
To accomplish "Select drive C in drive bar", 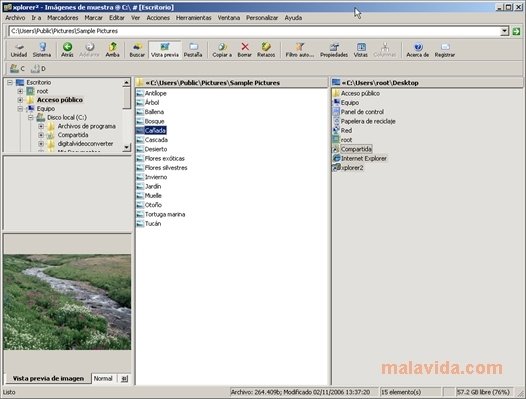I will (17, 68).
